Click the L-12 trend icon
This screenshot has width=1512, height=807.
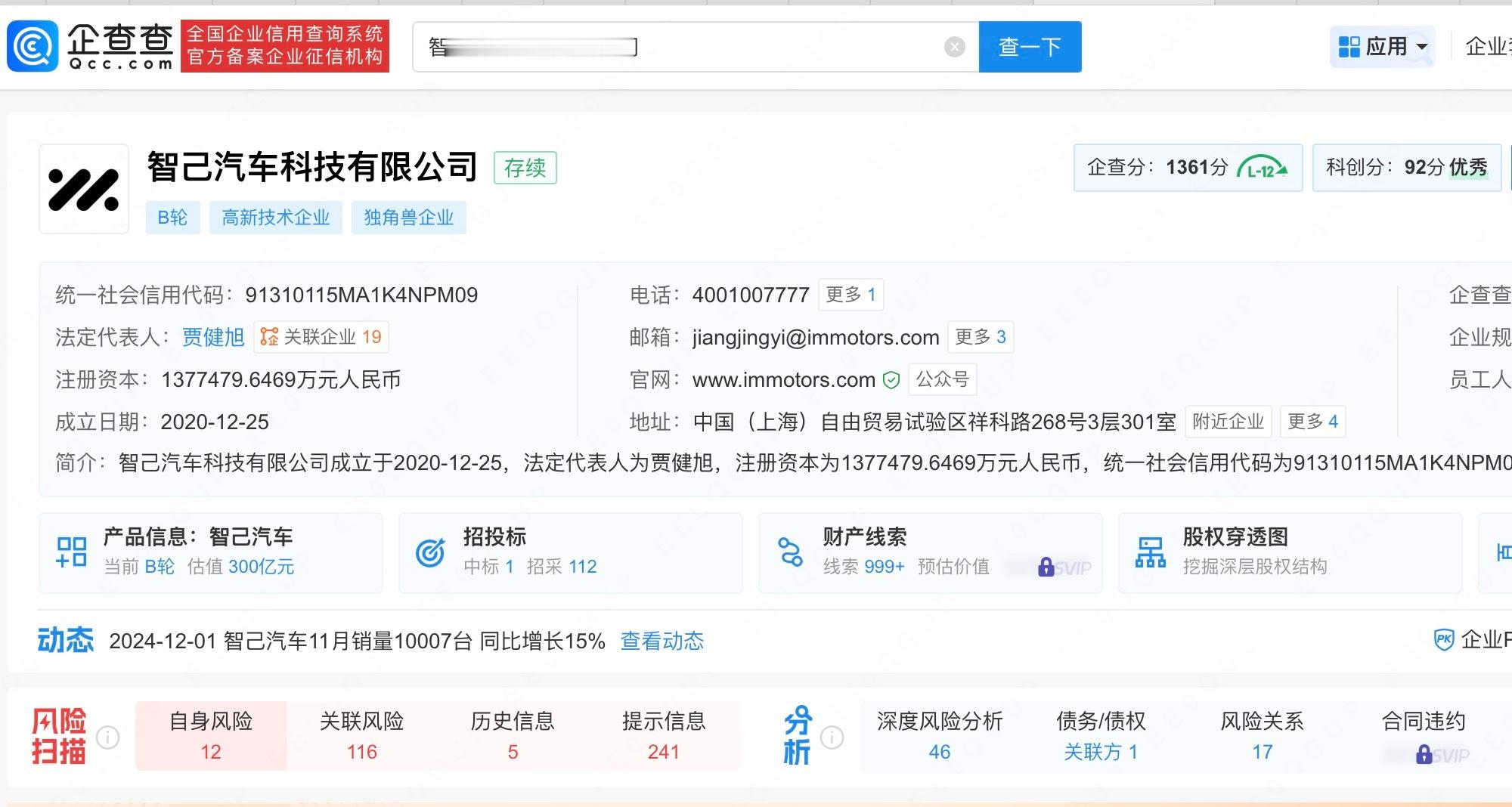1263,168
